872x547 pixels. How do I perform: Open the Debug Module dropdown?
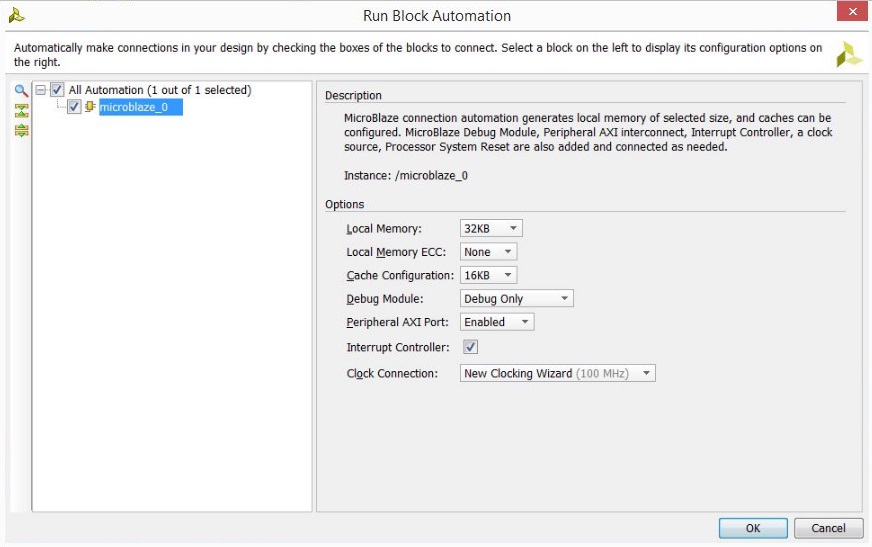pyautogui.click(x=517, y=299)
